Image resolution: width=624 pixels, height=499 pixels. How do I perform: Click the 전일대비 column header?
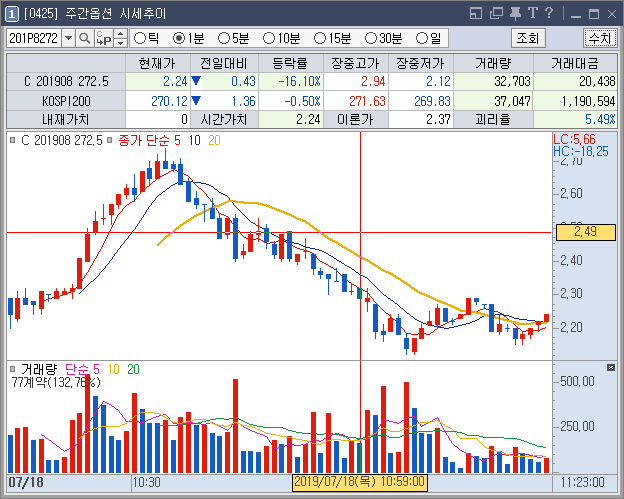[x=224, y=63]
